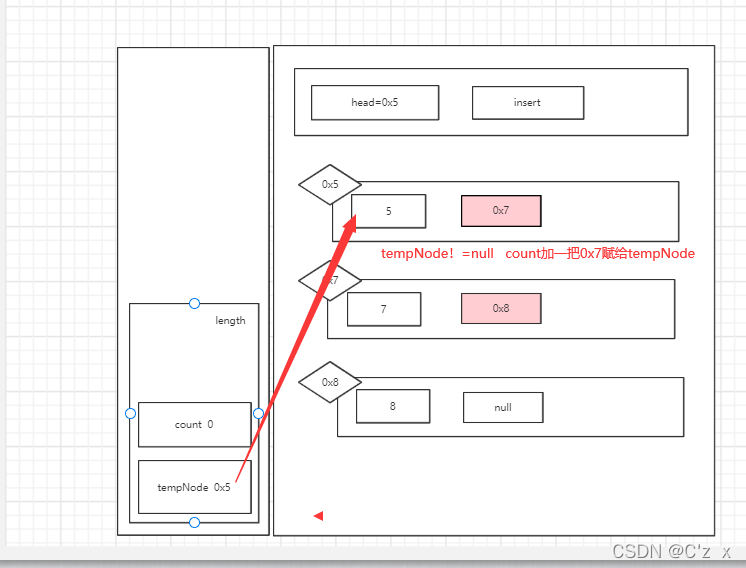
Task: Select the tempNode 0x5 box
Action: tap(195, 487)
